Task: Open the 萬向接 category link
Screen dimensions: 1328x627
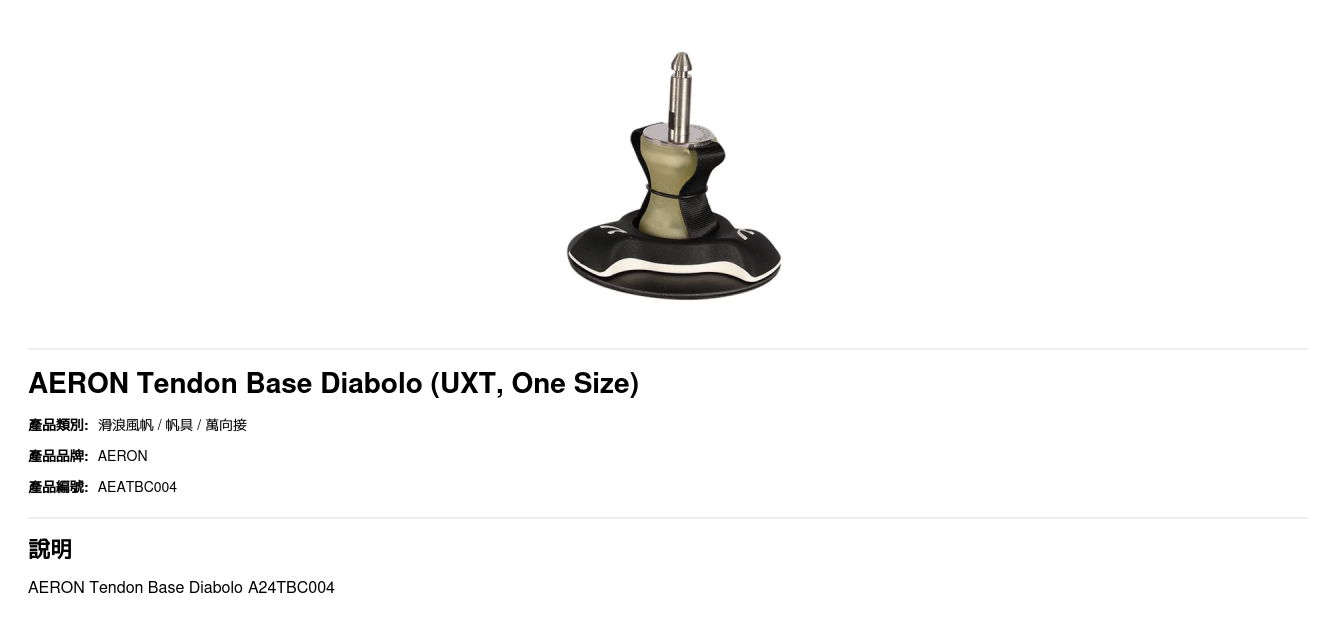Action: click(x=226, y=425)
